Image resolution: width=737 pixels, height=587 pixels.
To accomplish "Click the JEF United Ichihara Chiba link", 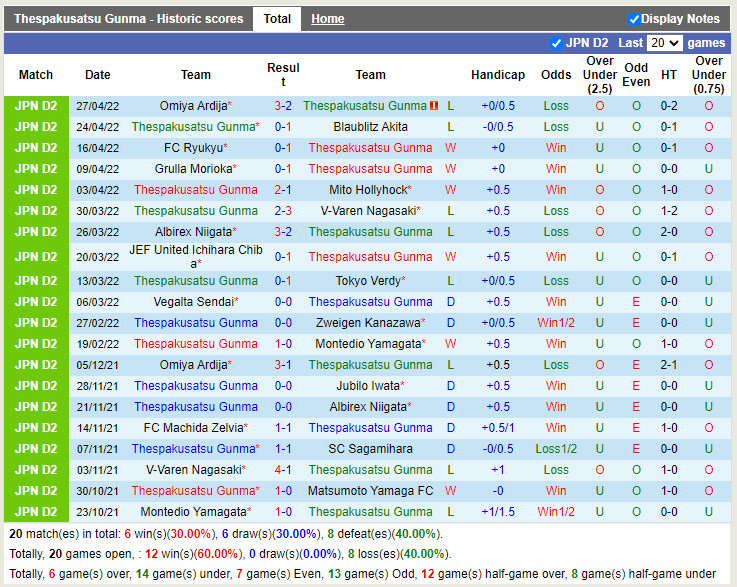I will tap(194, 256).
